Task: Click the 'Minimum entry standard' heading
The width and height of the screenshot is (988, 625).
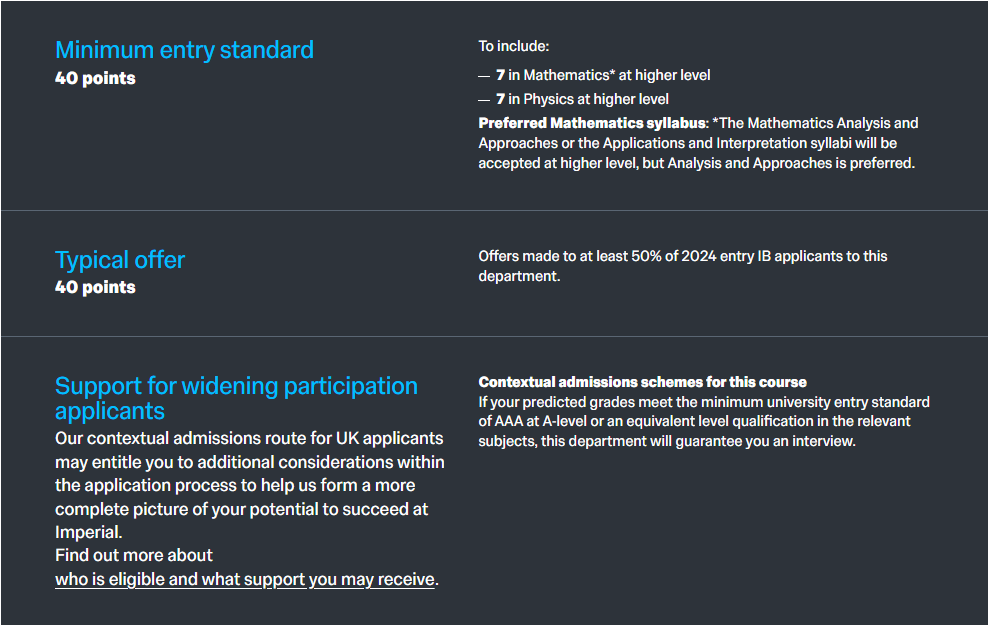Action: coord(184,49)
